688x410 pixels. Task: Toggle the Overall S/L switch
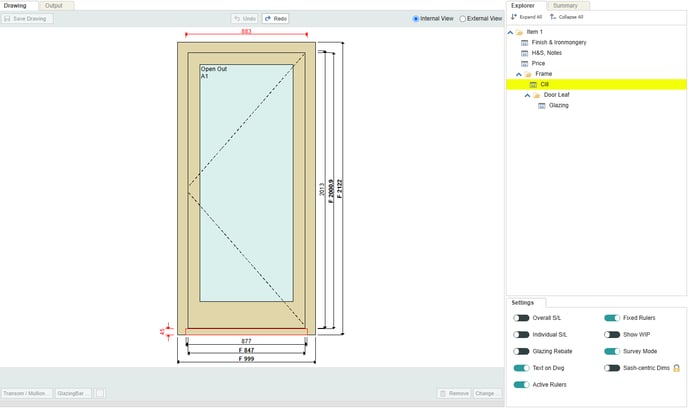pyautogui.click(x=521, y=318)
